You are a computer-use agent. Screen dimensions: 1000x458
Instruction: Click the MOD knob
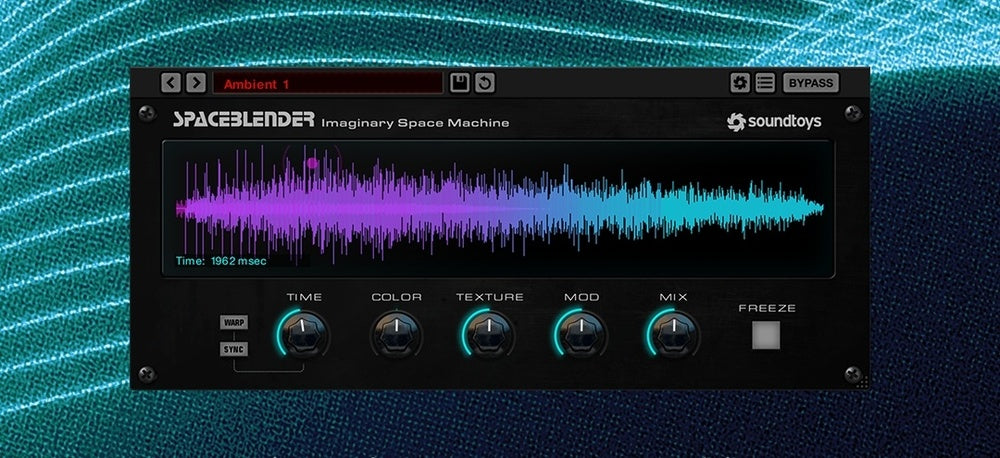(x=582, y=334)
